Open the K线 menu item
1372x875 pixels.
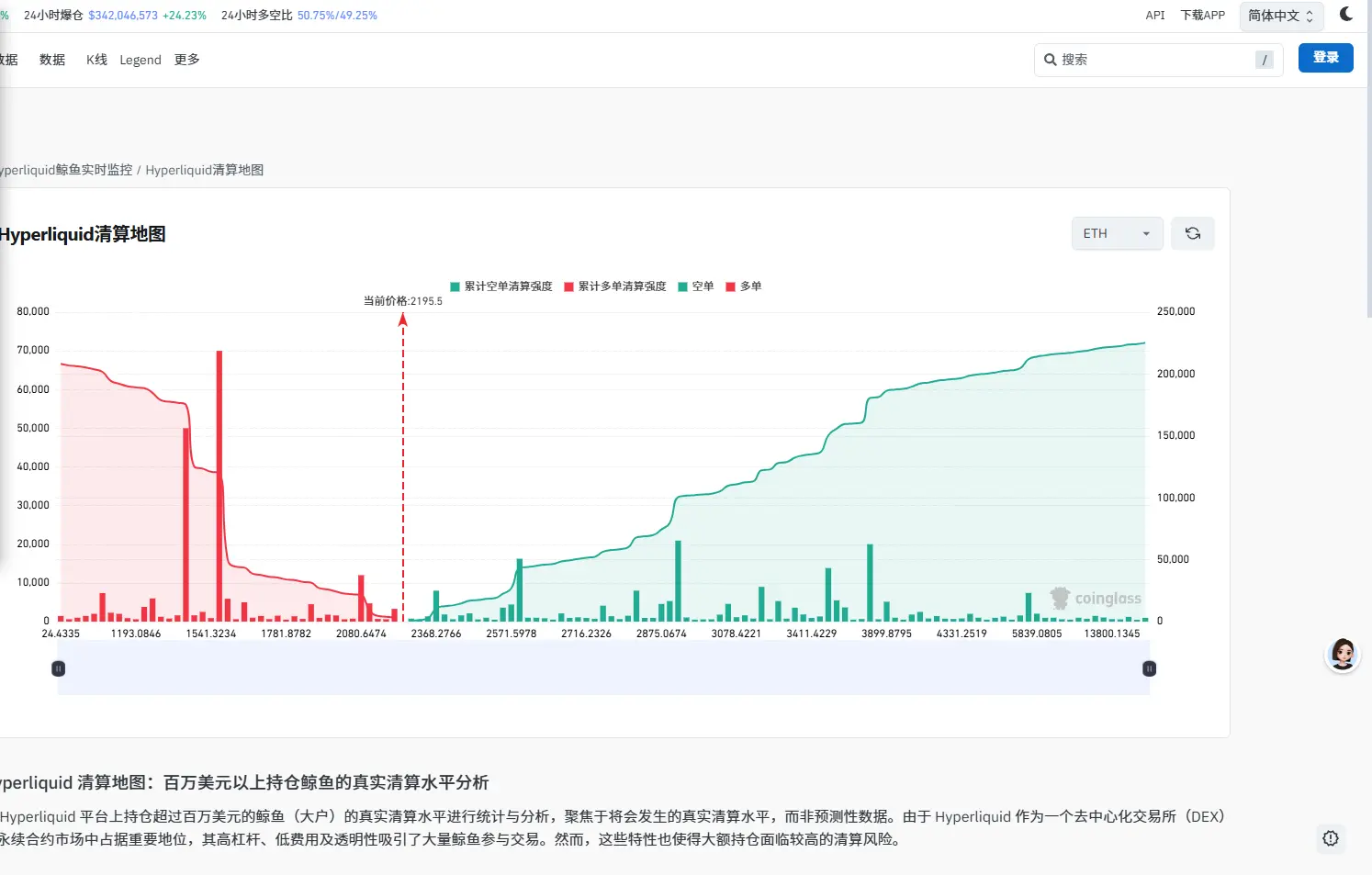click(96, 60)
